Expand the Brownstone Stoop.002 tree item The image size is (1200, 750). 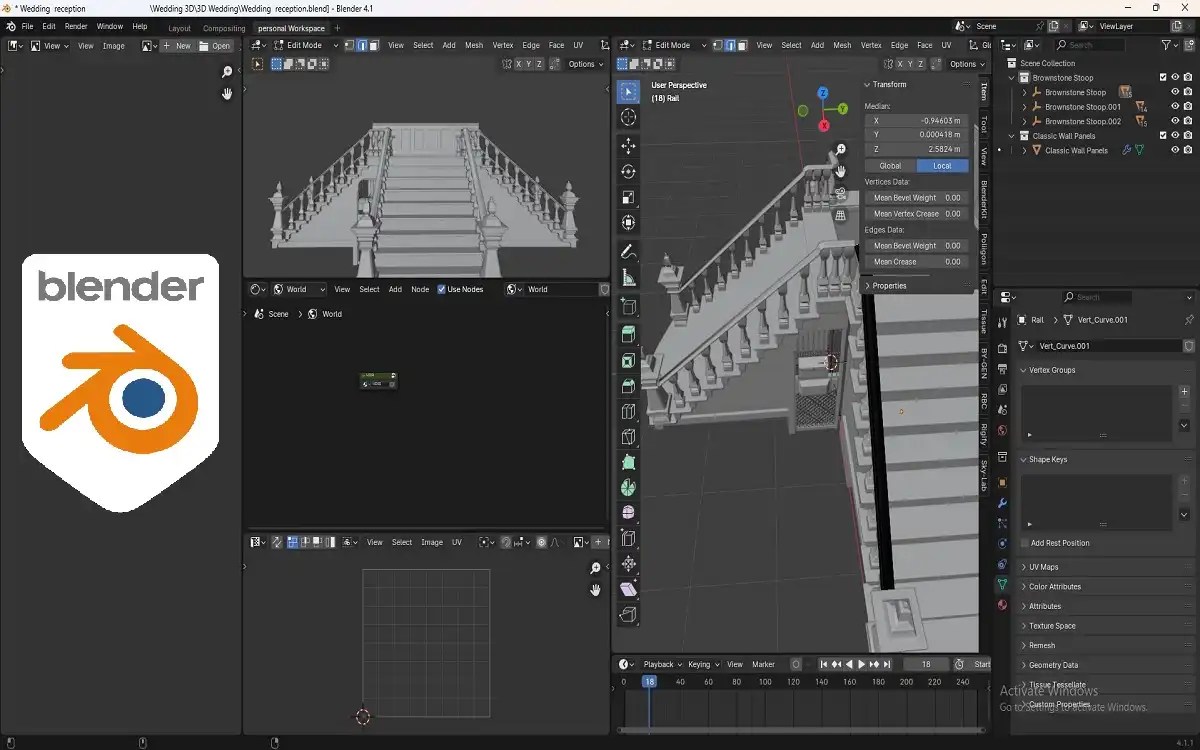pyautogui.click(x=1024, y=122)
